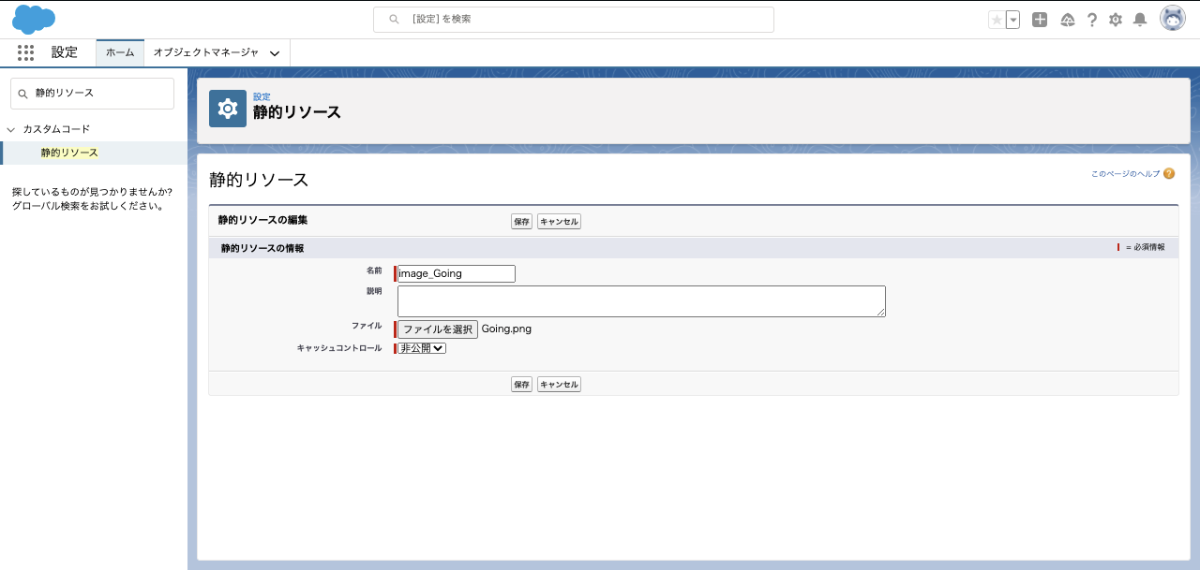Viewport: 1200px width, 570px height.
Task: Click the Trailhead guidance cloud icon
Action: (1067, 19)
